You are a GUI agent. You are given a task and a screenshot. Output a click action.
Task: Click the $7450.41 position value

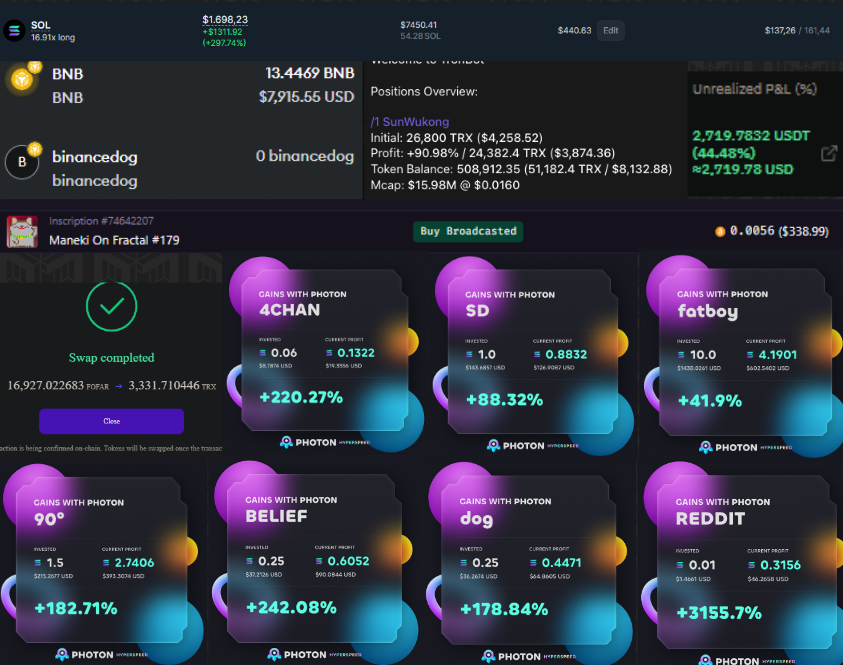419,25
